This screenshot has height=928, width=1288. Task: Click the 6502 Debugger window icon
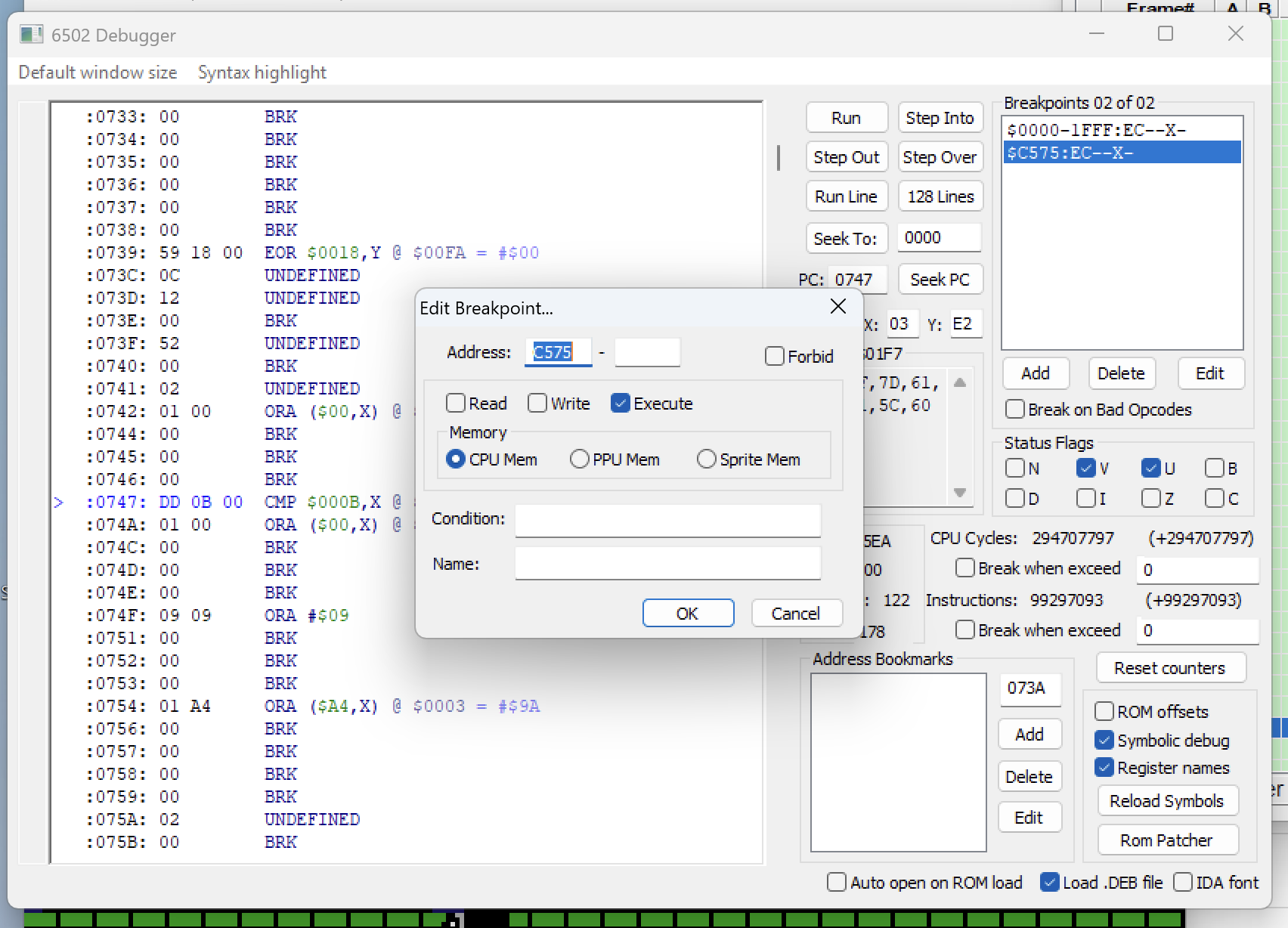31,35
